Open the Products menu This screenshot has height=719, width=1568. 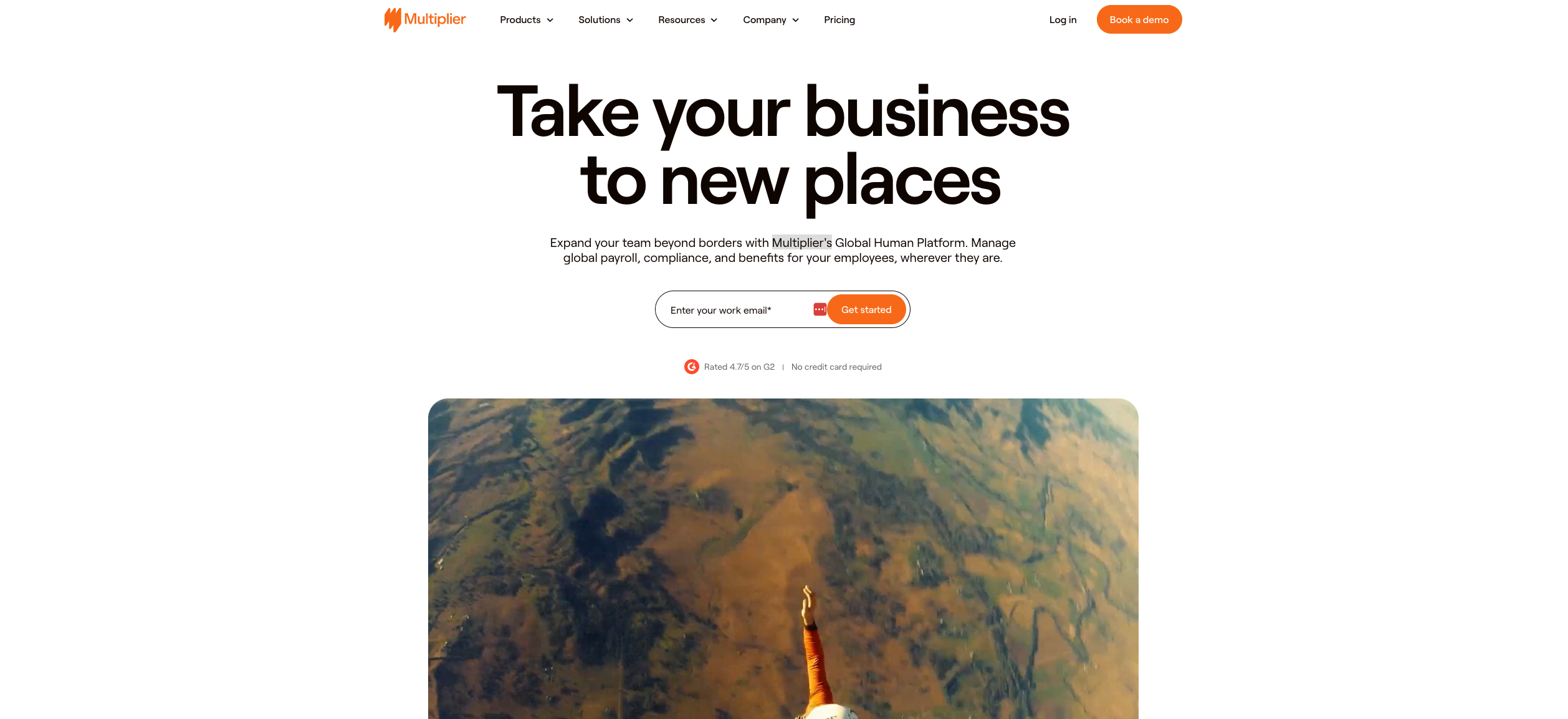click(527, 20)
